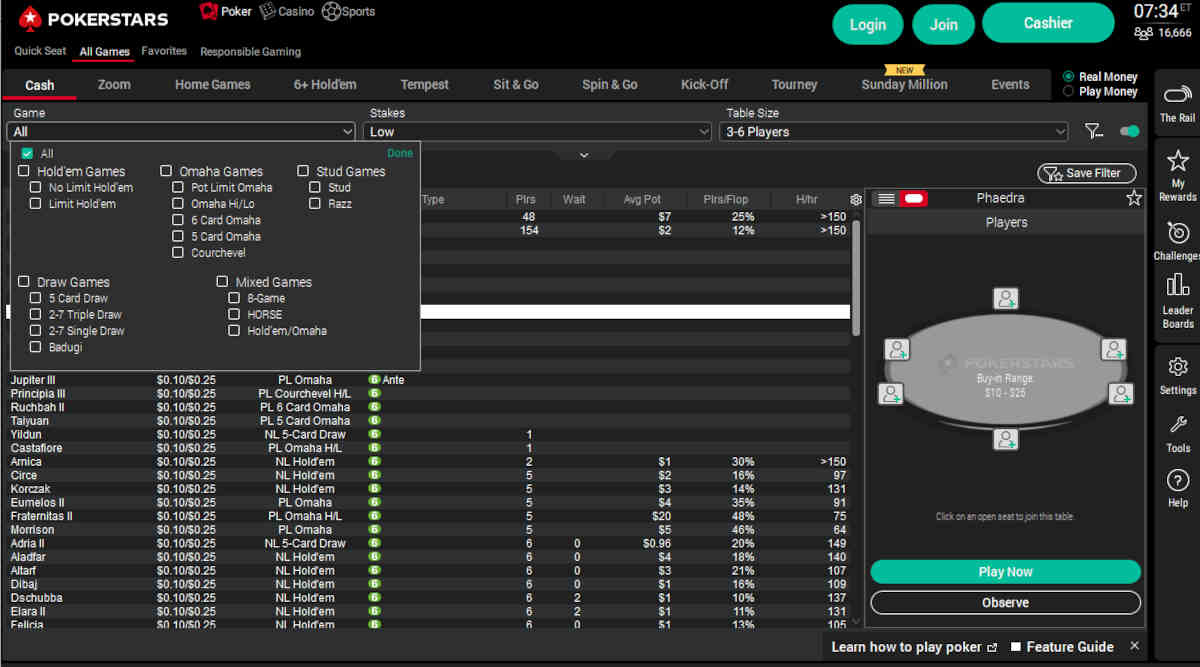1200x667 pixels.
Task: Open the Casino section icon
Action: 268,11
